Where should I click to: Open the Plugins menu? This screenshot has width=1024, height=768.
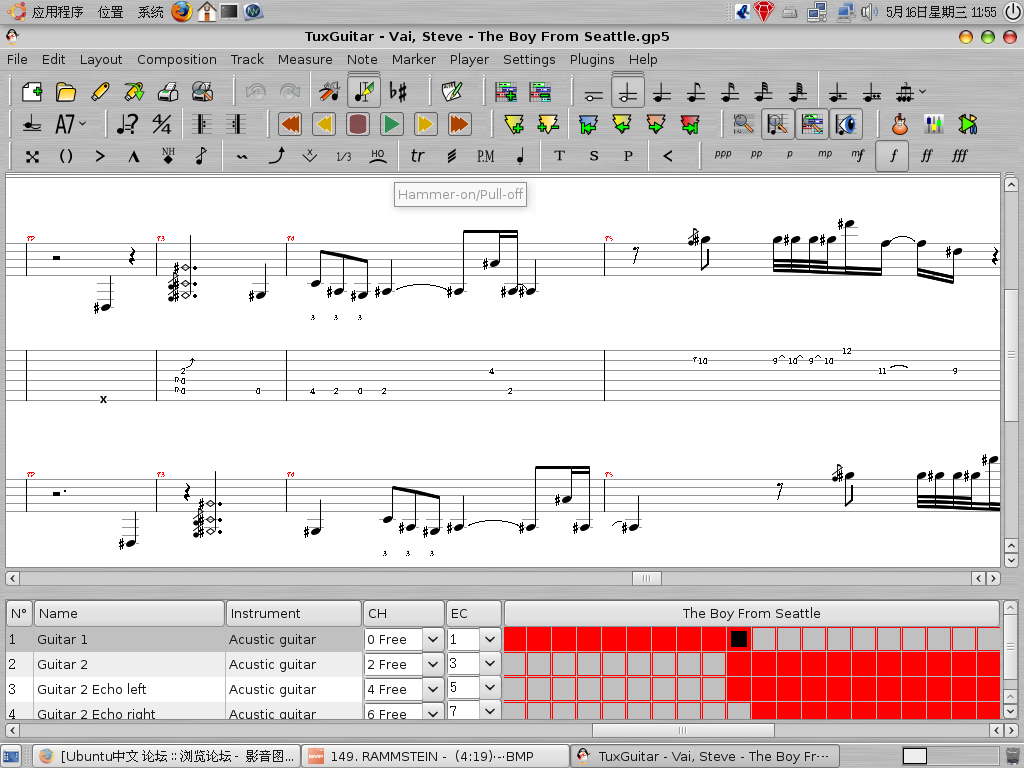tap(592, 59)
